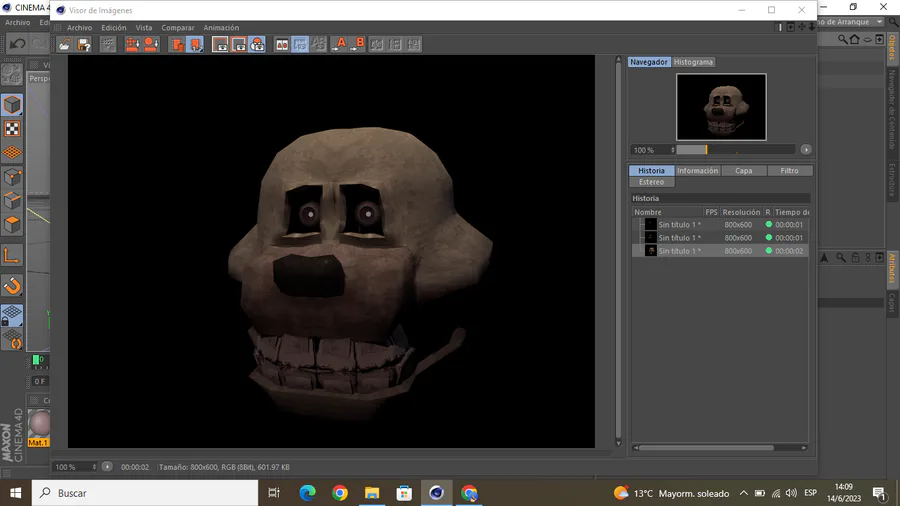
Task: Open the Arranque layout dropdown
Action: click(x=852, y=22)
